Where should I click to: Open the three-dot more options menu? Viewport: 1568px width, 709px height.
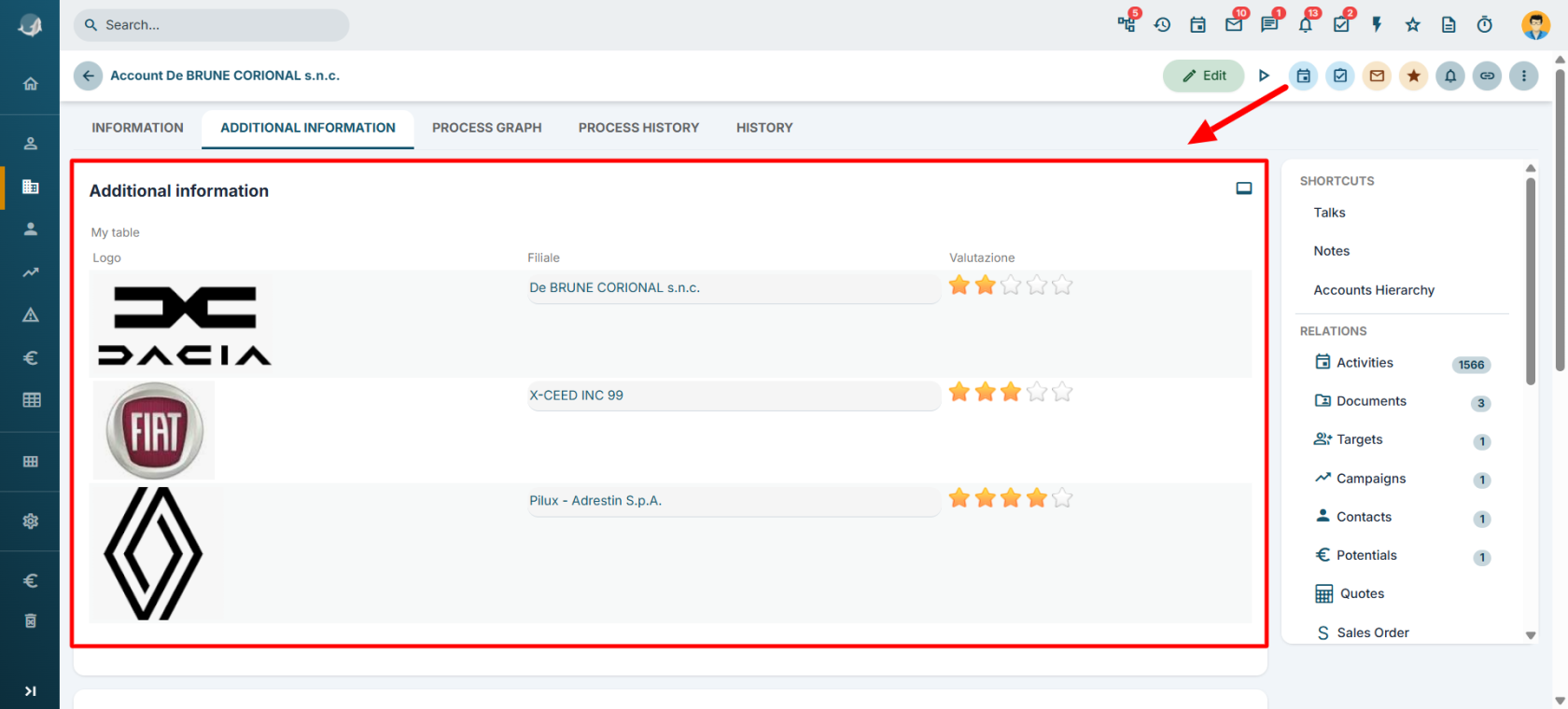click(1524, 76)
